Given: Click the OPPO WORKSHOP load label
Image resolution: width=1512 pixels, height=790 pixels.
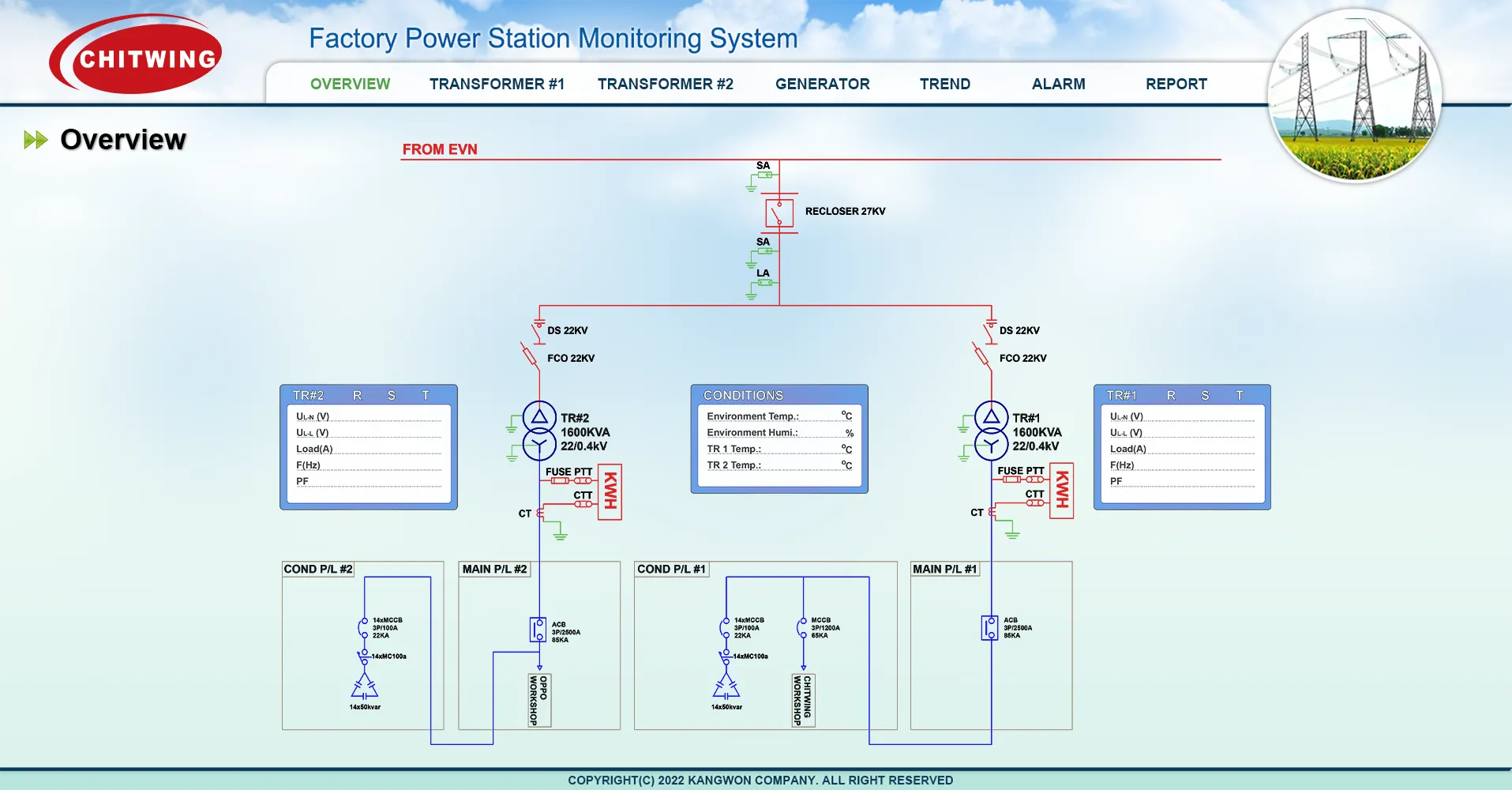Looking at the screenshot, I should pos(539,700).
